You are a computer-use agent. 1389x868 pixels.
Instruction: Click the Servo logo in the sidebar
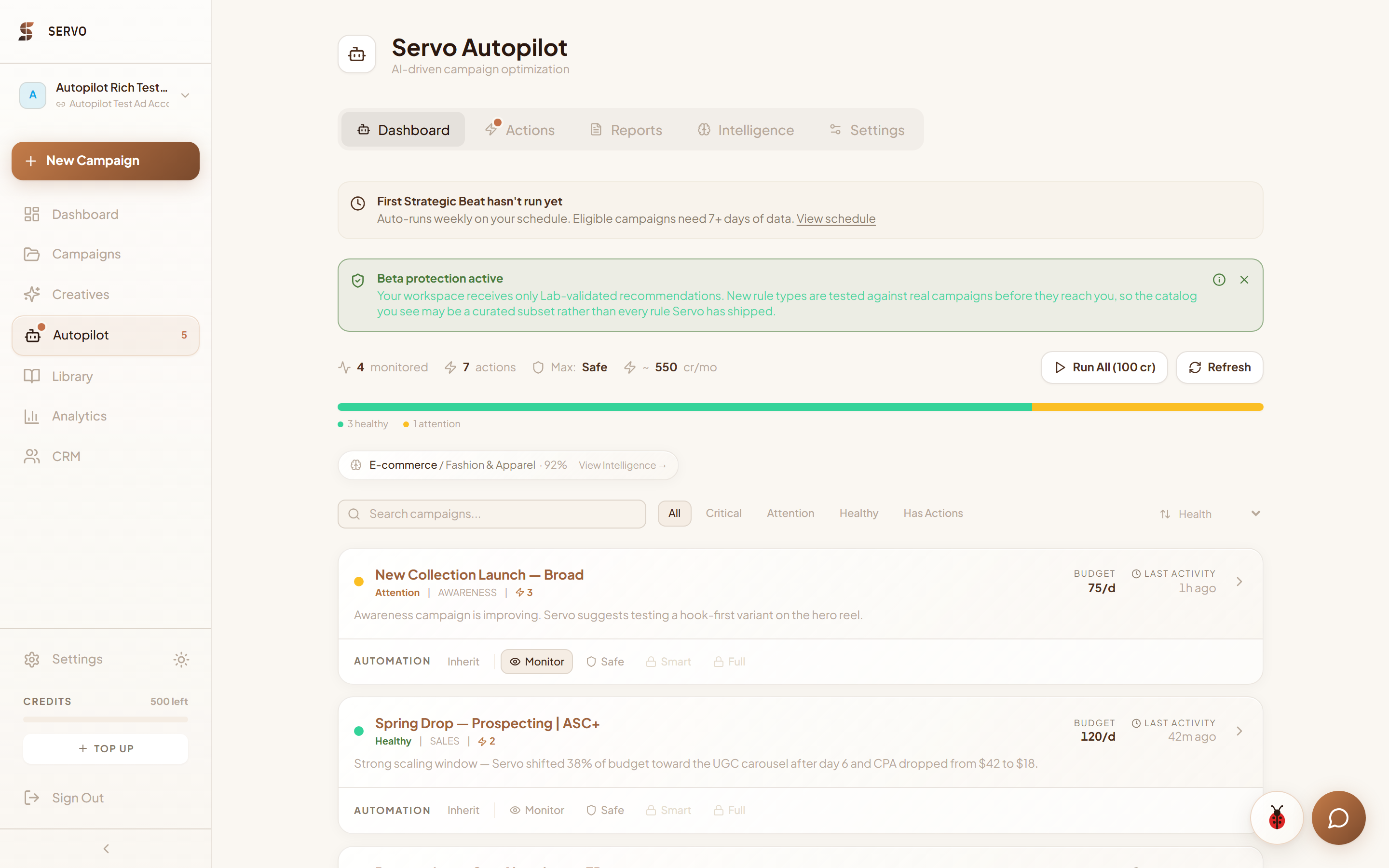26,31
